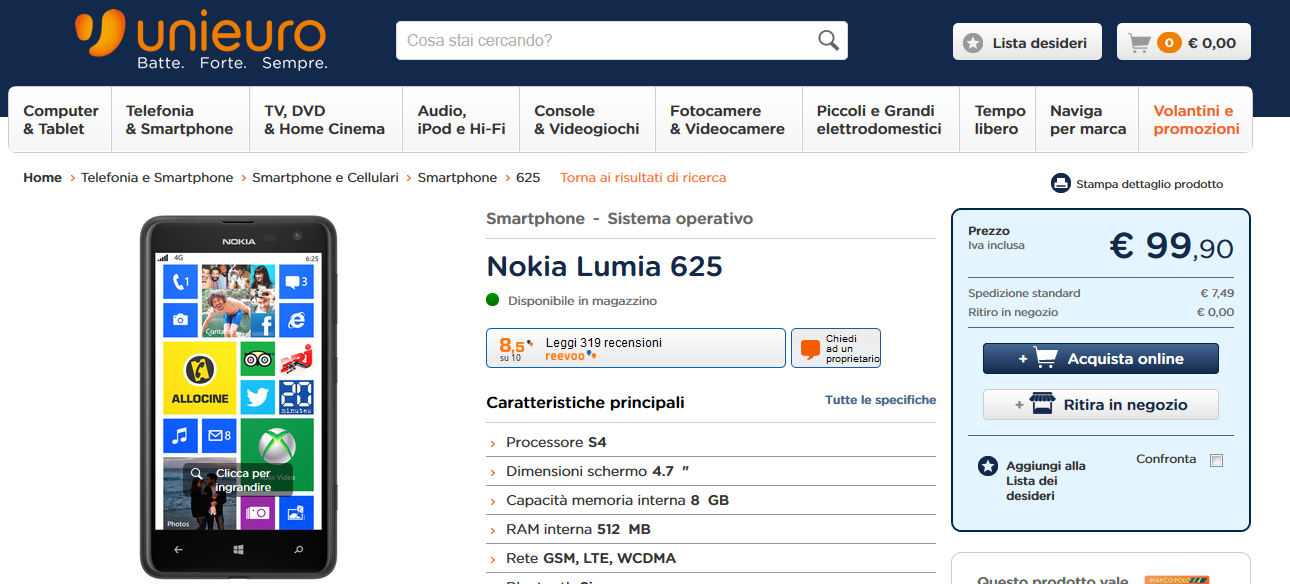Click the Processore S4 row
The width and height of the screenshot is (1290, 584).
(711, 442)
